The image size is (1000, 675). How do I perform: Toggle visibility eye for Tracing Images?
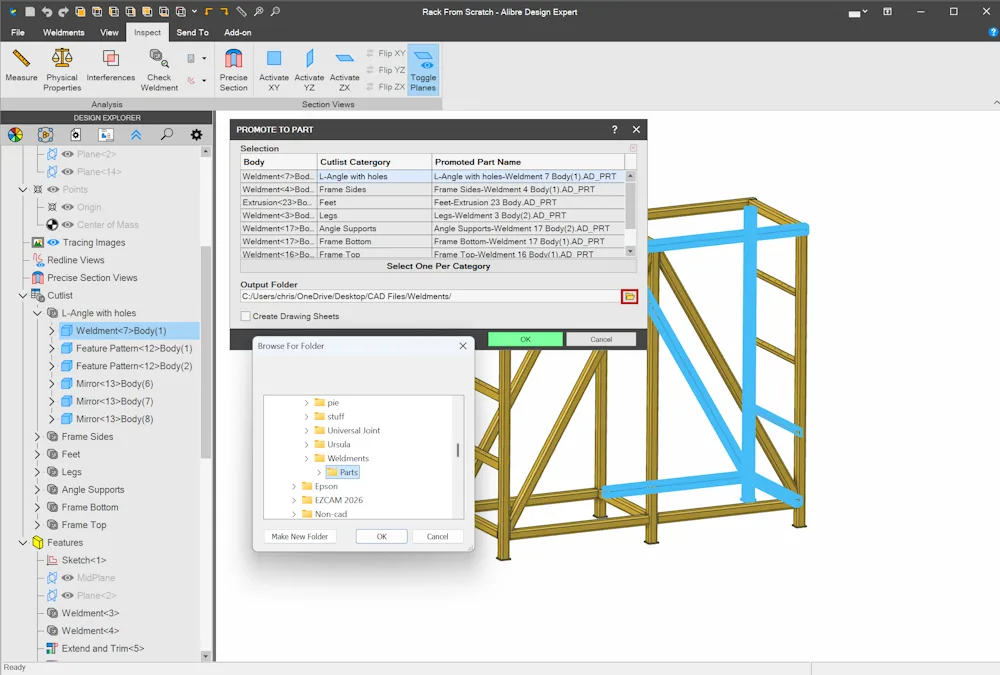pos(53,242)
